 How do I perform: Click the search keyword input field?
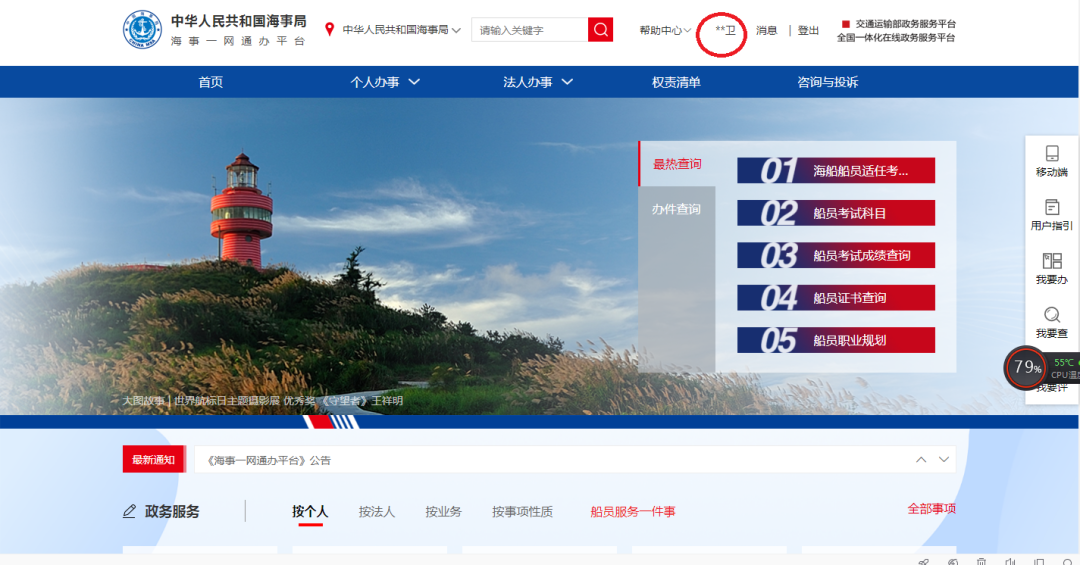click(x=529, y=30)
